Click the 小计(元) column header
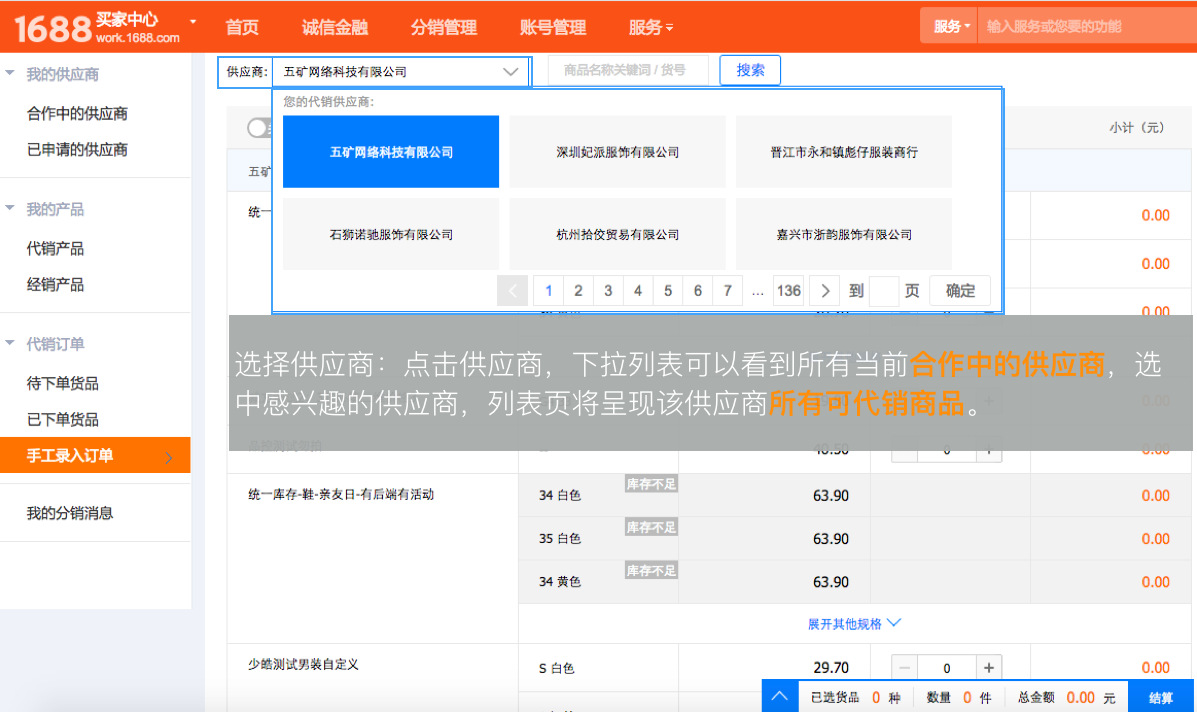 tap(1137, 127)
